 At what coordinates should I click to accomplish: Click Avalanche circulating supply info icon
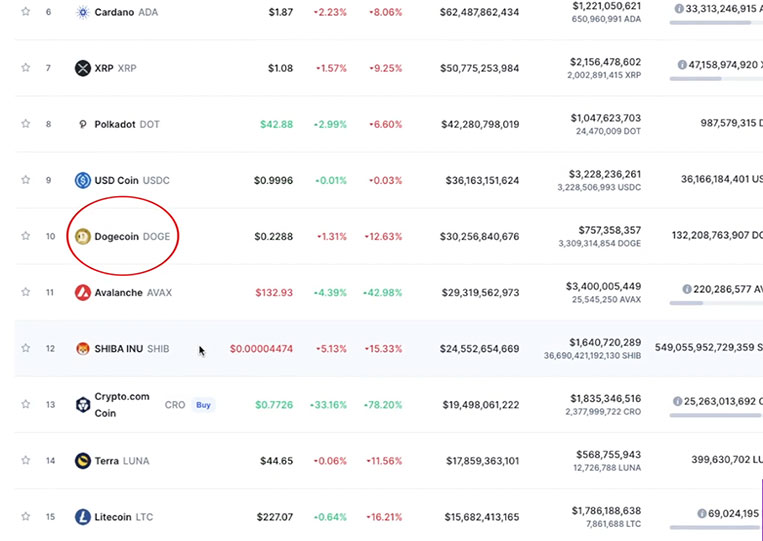[687, 289]
